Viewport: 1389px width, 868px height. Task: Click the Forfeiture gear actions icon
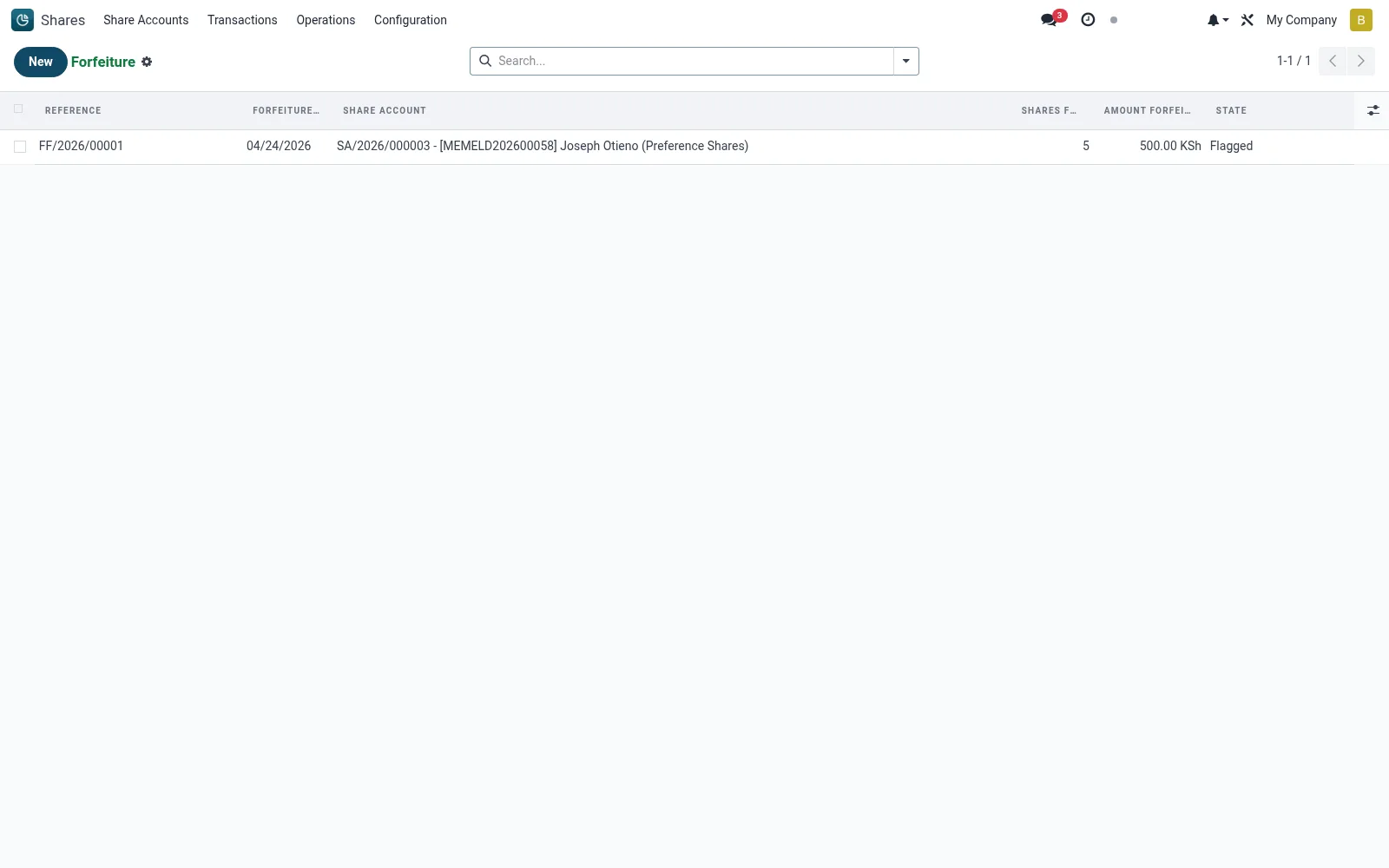coord(147,62)
